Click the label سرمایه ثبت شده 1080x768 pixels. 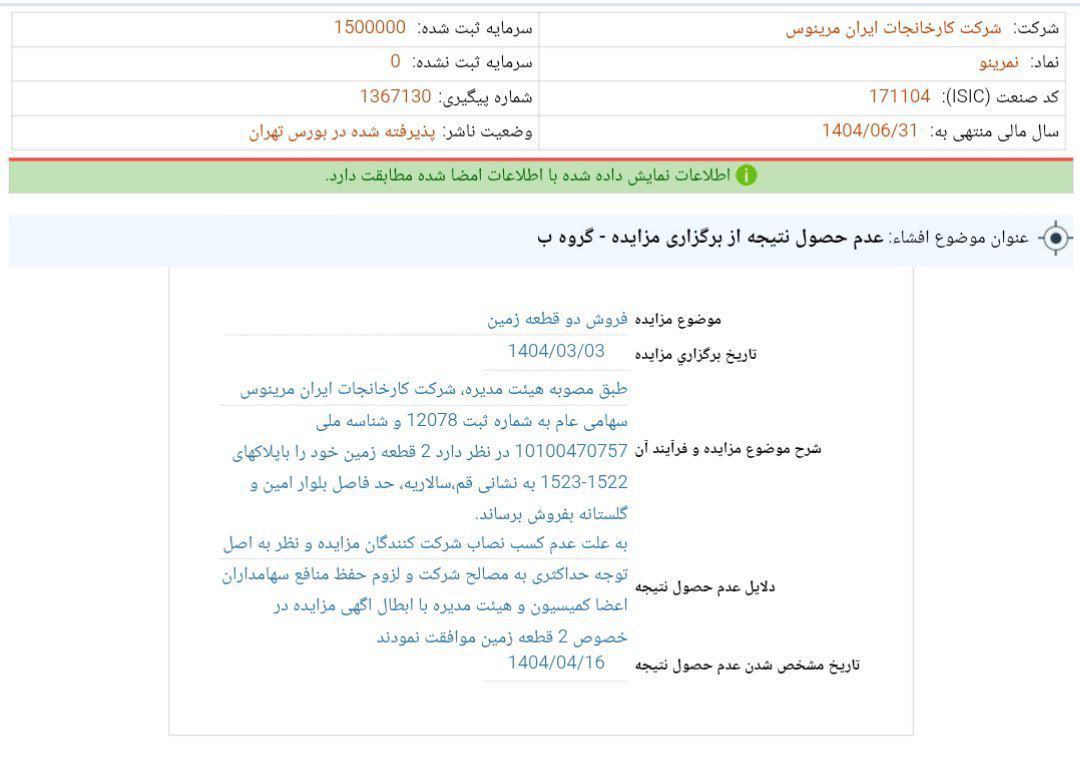point(475,28)
